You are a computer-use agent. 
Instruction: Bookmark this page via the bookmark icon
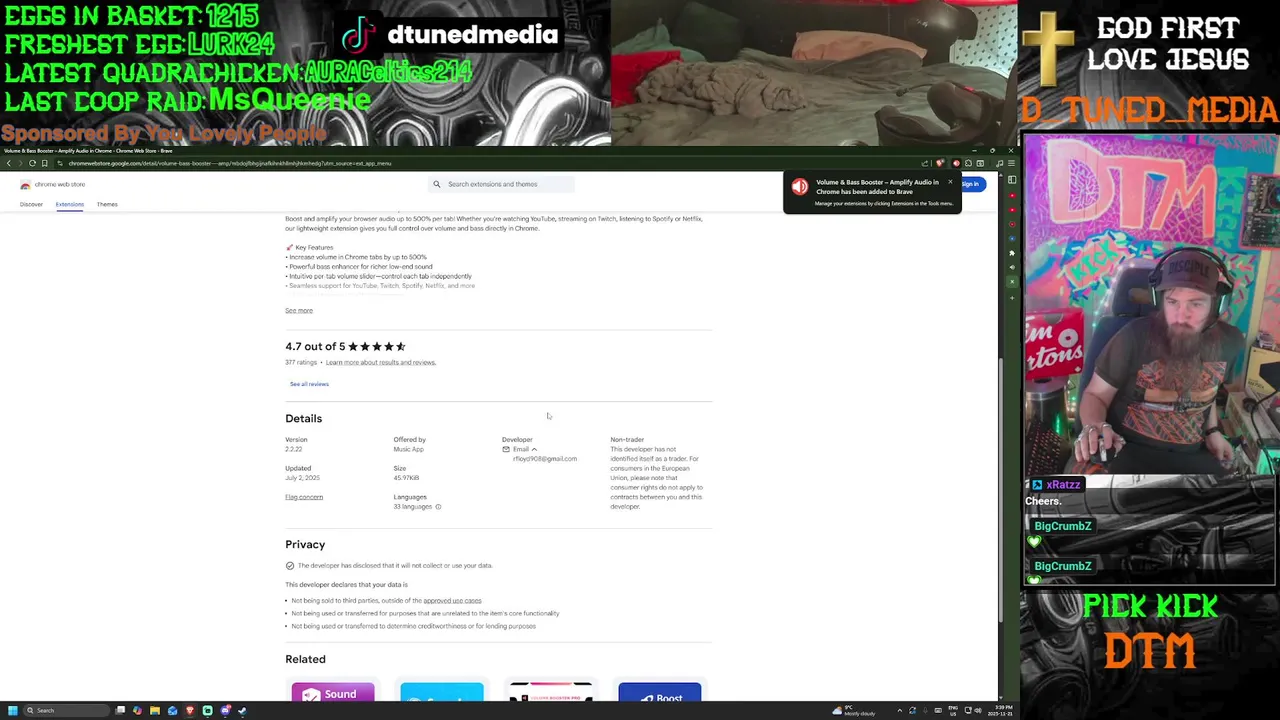point(44,163)
